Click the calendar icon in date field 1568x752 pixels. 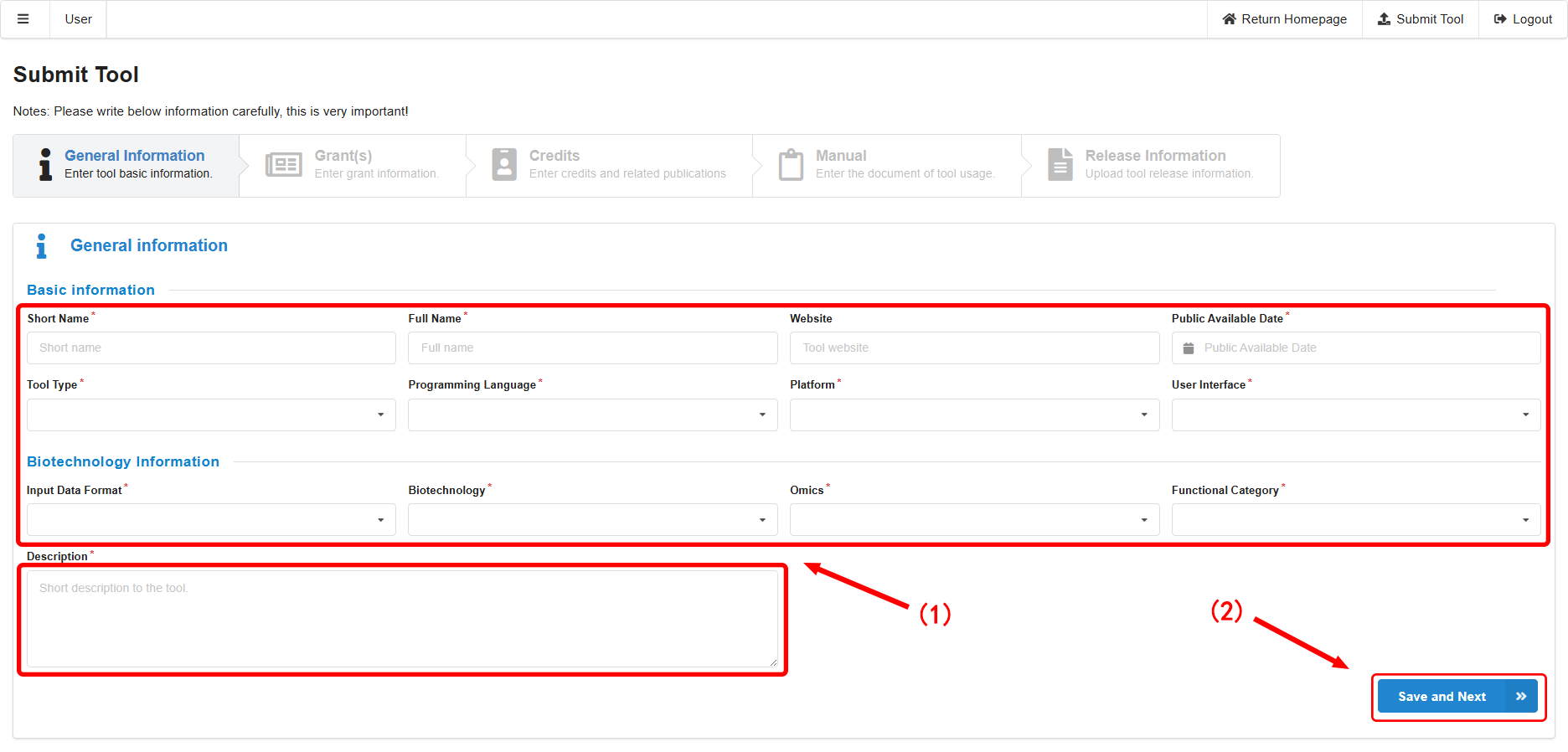click(1188, 348)
